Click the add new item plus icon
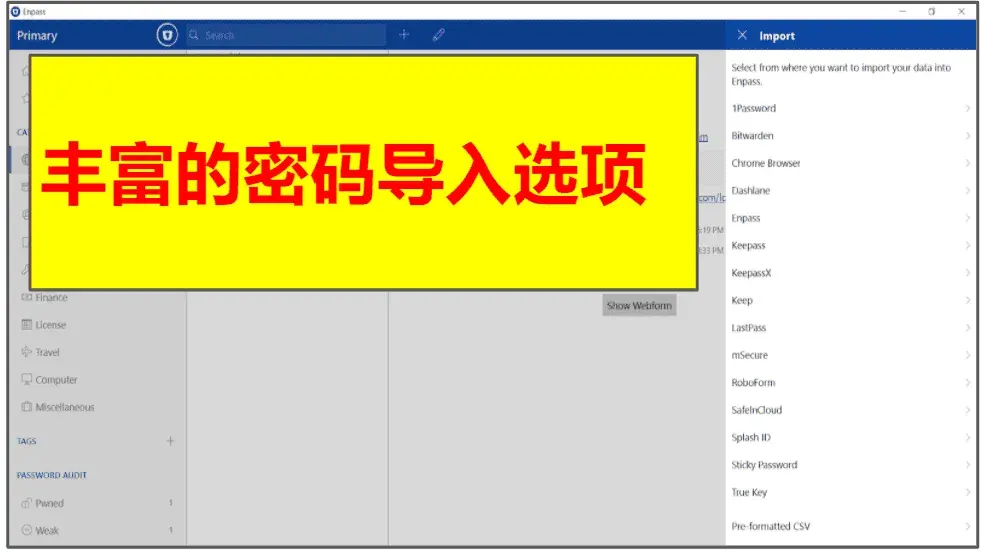 click(x=404, y=35)
